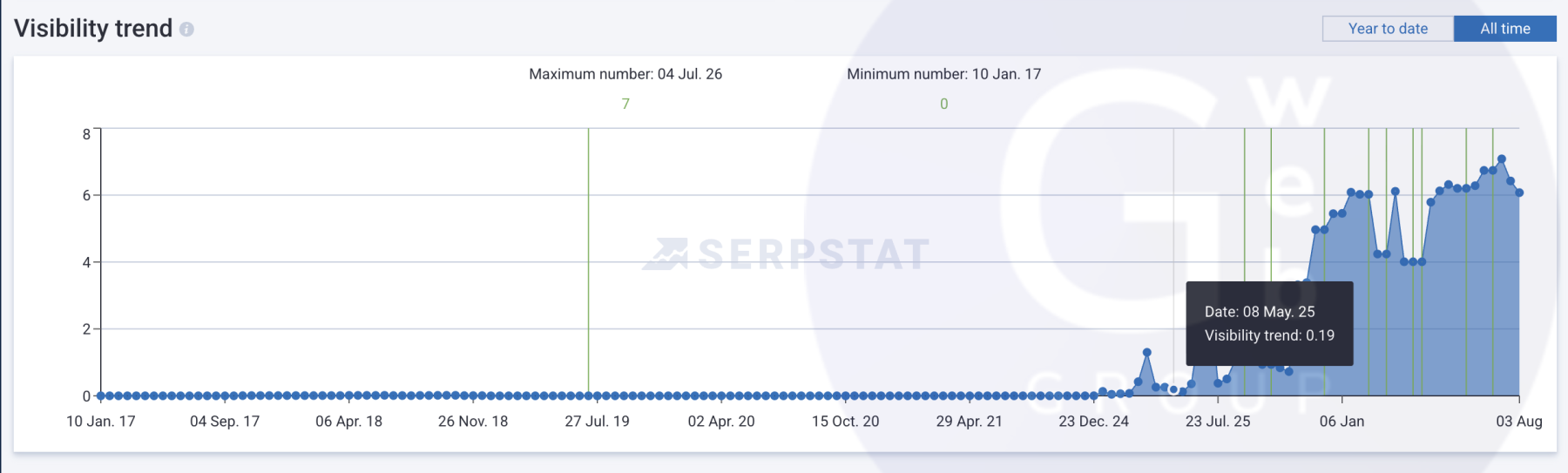Click the first data point at 10 Jan. 17
Screen dimensions: 1568x473
point(101,395)
